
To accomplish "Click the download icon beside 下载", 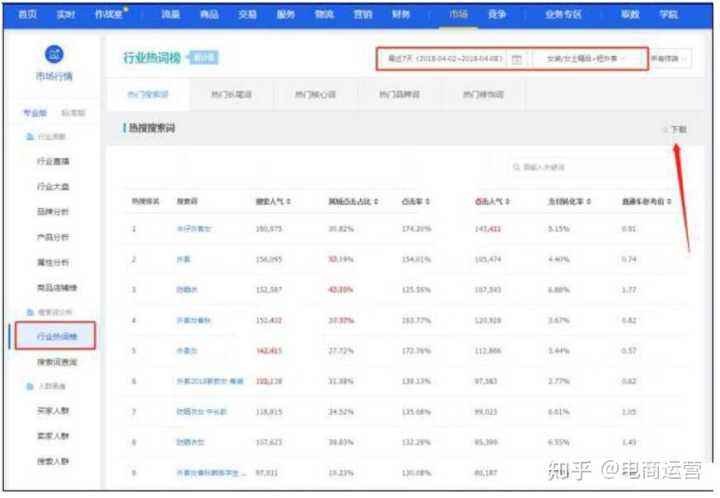I will pyautogui.click(x=664, y=130).
